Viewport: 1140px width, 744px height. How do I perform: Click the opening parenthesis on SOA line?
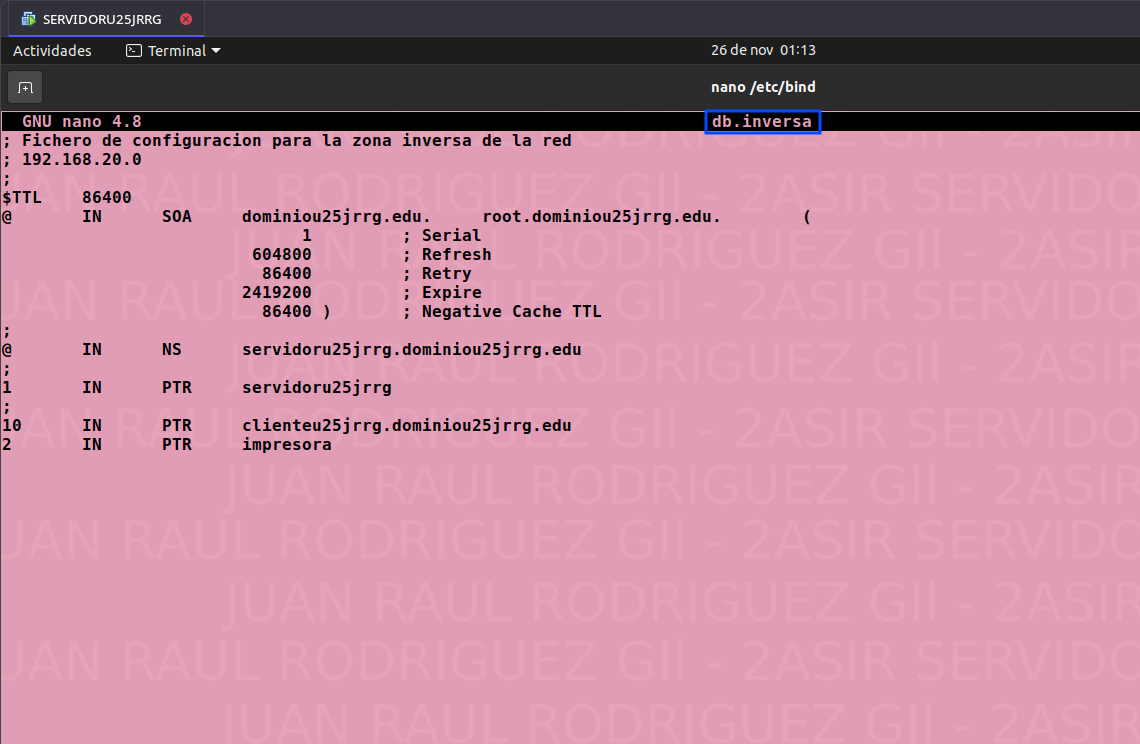[807, 217]
